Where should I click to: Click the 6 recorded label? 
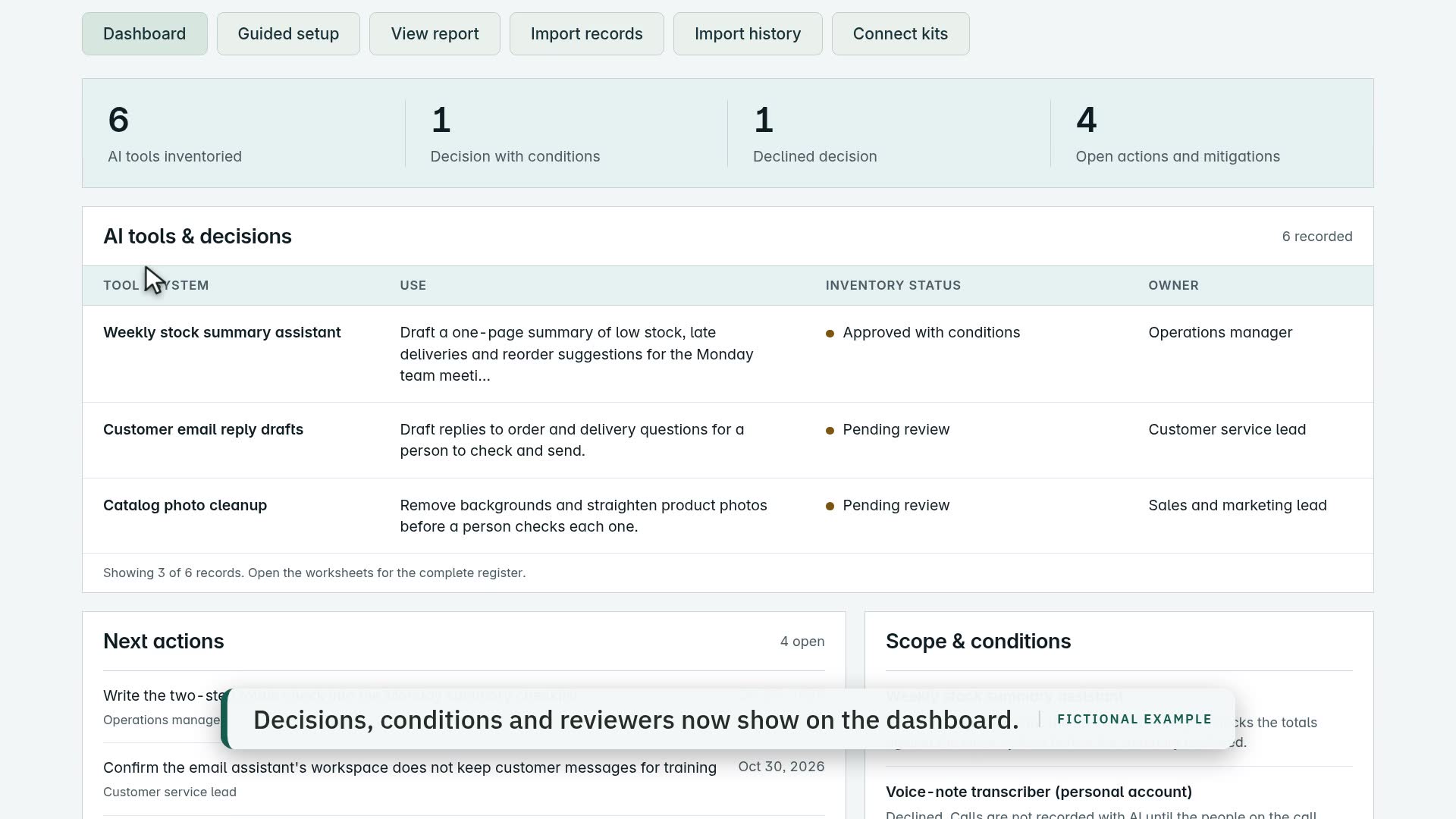click(x=1317, y=237)
